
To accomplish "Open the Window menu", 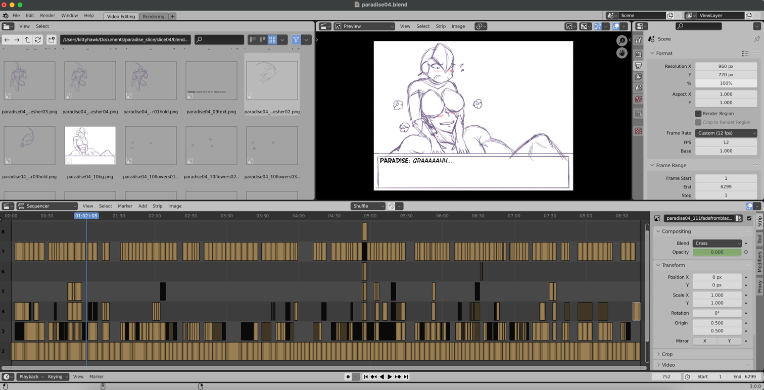I will coord(70,16).
